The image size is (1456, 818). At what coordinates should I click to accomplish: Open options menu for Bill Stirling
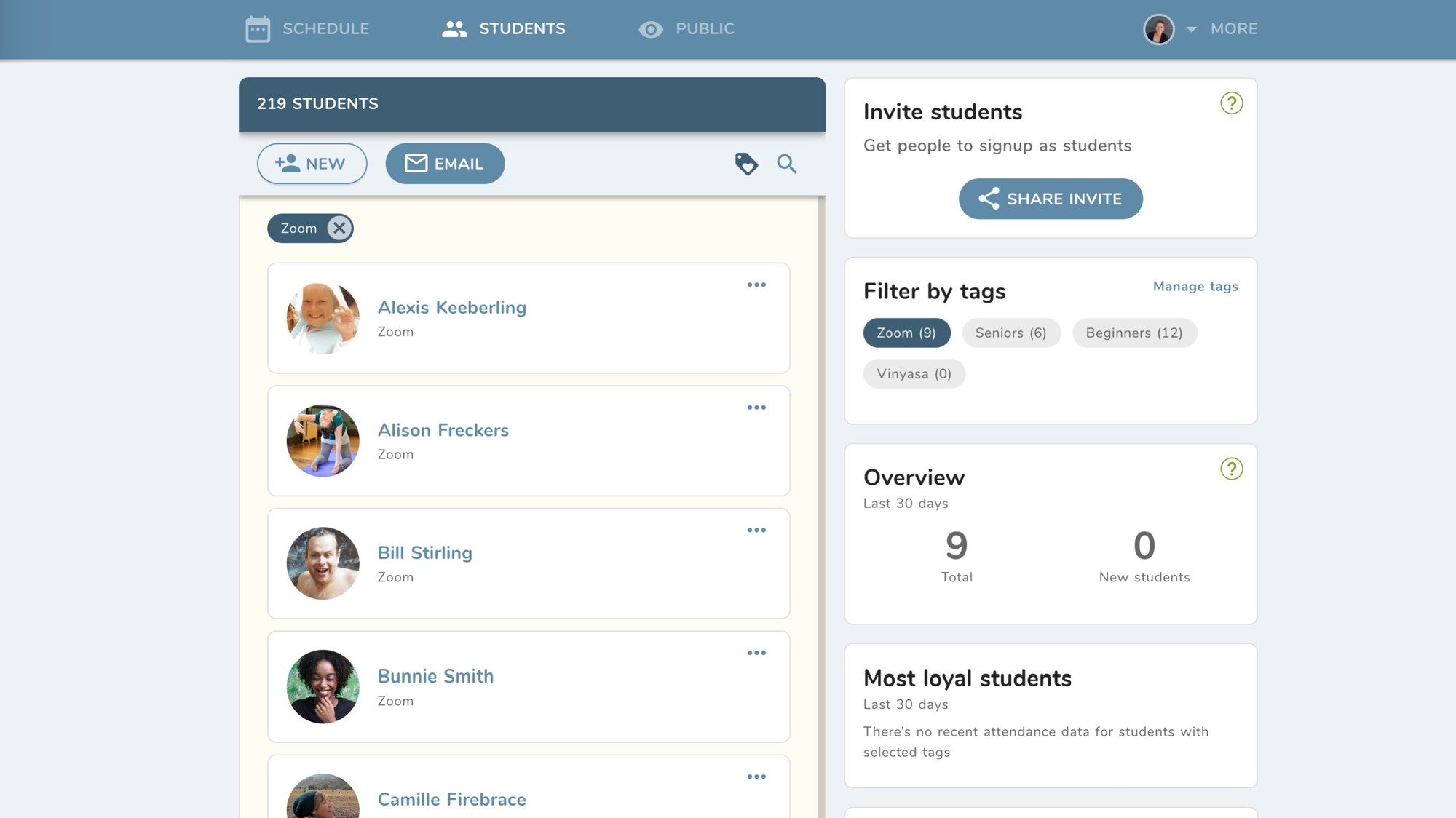point(756,531)
